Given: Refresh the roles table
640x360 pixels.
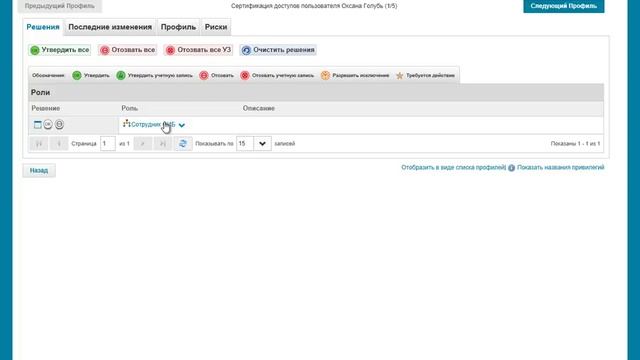Looking at the screenshot, I should click(x=183, y=144).
